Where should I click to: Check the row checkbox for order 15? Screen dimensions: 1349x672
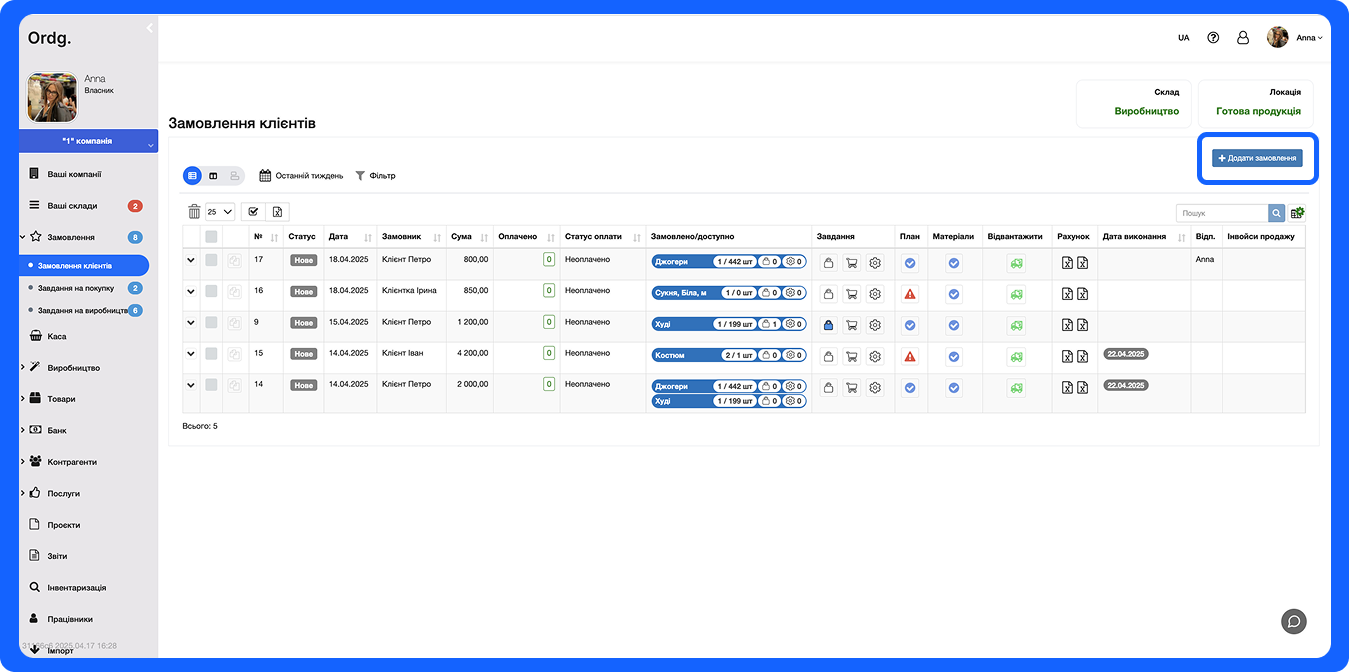click(x=211, y=353)
